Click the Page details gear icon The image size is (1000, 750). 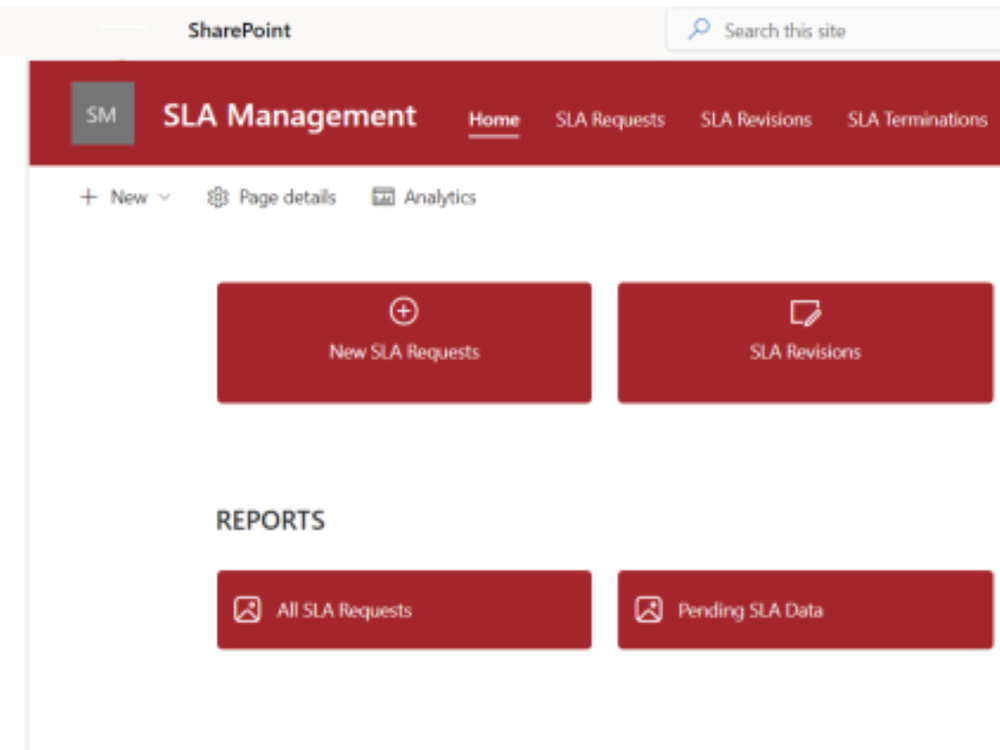[x=217, y=197]
